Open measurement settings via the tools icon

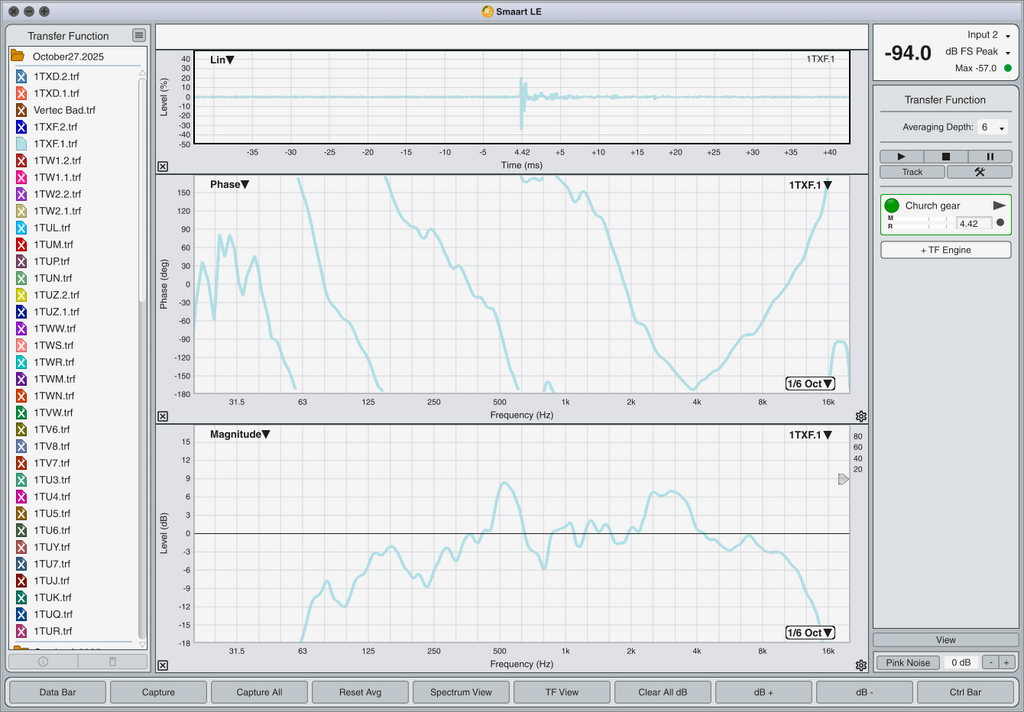(979, 172)
